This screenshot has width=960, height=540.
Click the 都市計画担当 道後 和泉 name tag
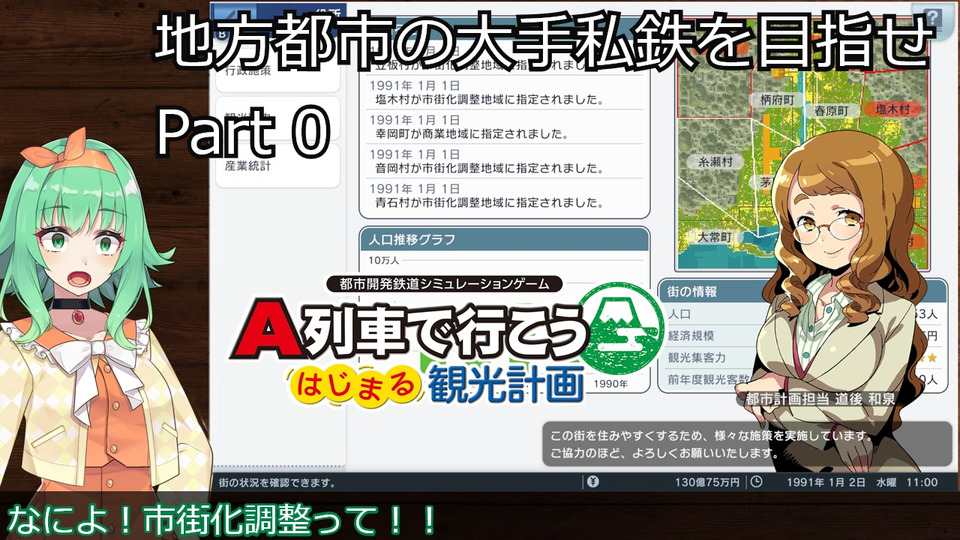(820, 399)
